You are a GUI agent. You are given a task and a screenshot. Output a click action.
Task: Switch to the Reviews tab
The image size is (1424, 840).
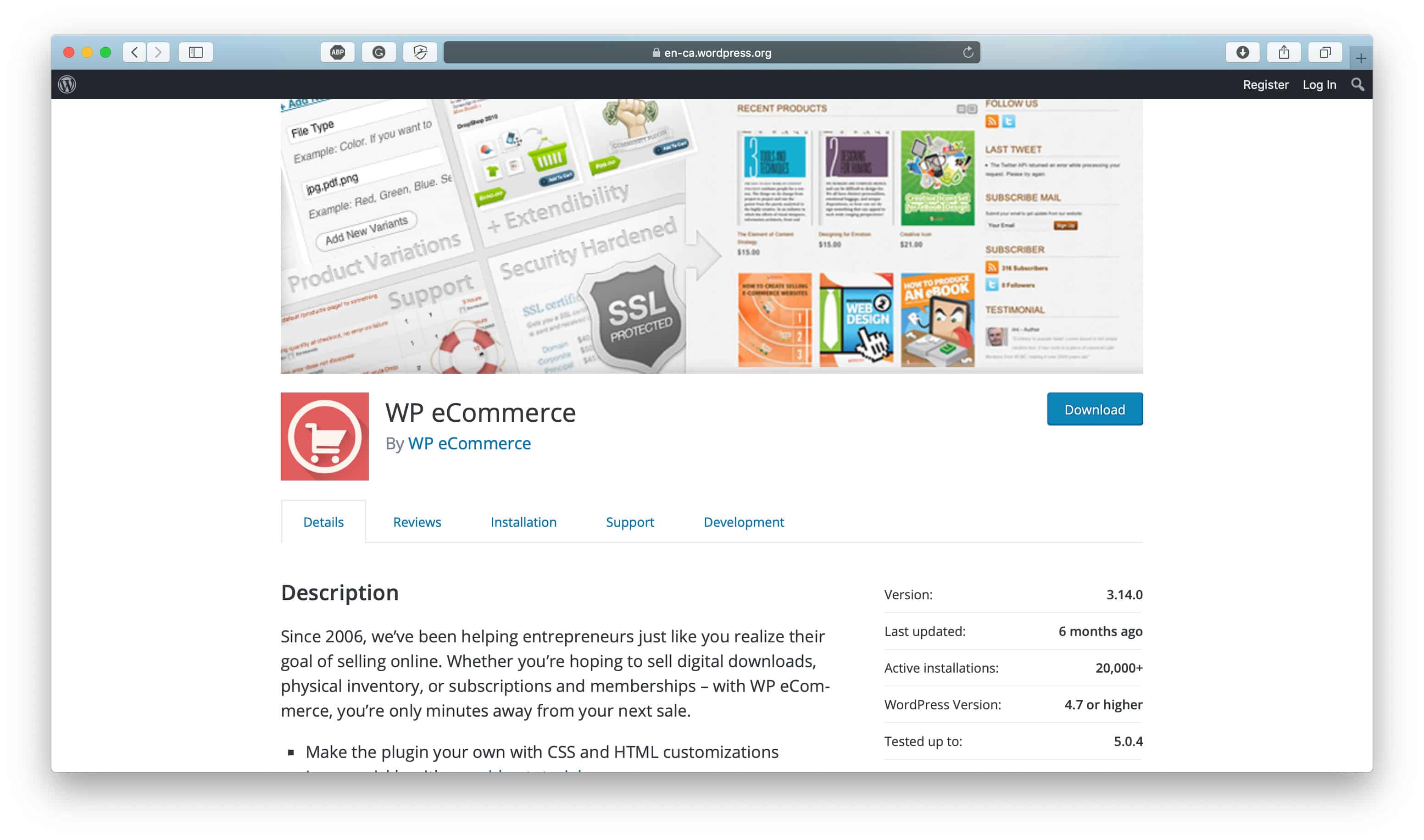[x=417, y=522]
